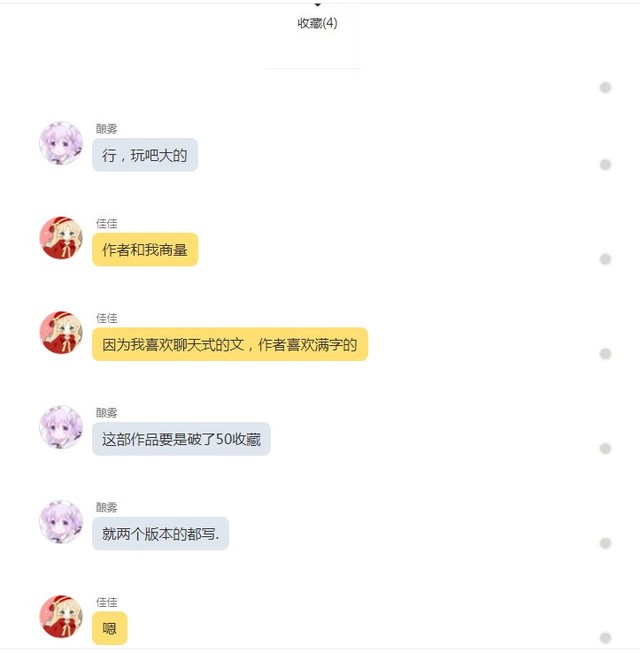640x653 pixels.
Task: Toggle the gray dot next to '作者和我商量'
Action: point(605,259)
